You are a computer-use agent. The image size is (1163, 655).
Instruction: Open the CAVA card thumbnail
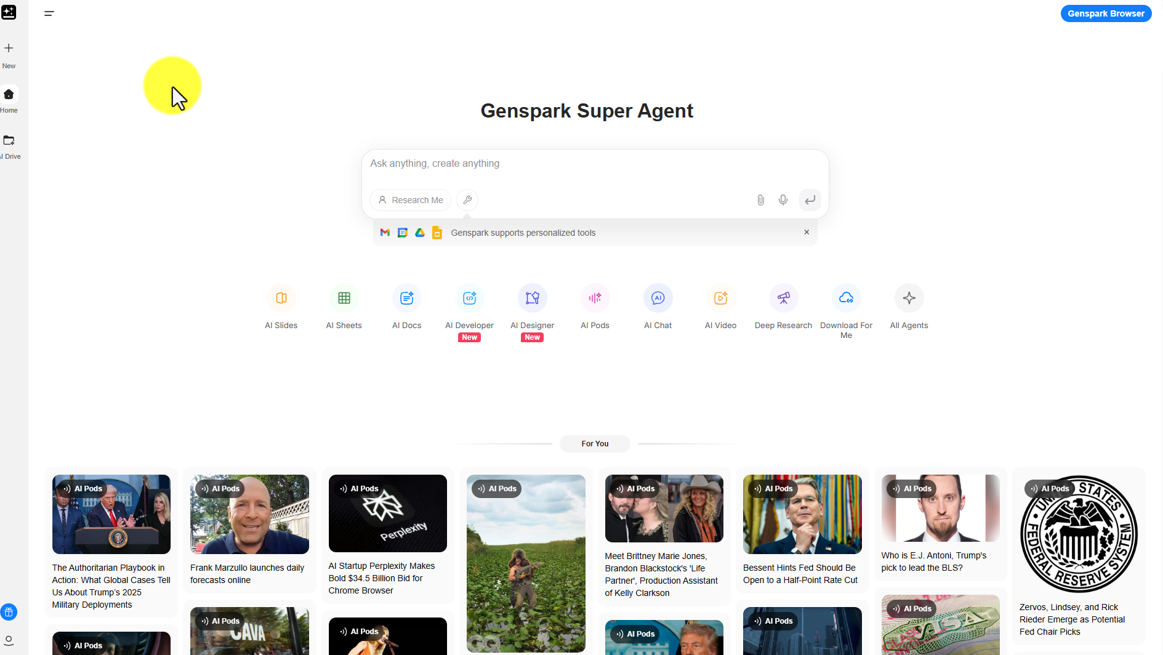[249, 631]
